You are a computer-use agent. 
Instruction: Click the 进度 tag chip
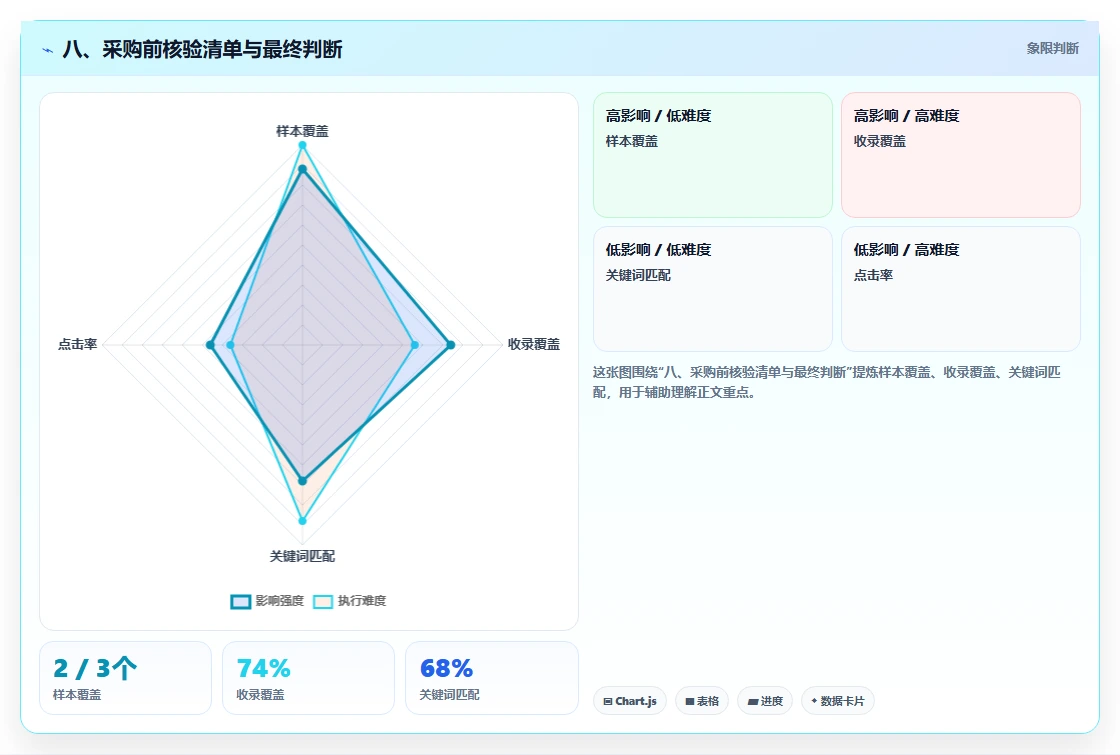tap(765, 701)
